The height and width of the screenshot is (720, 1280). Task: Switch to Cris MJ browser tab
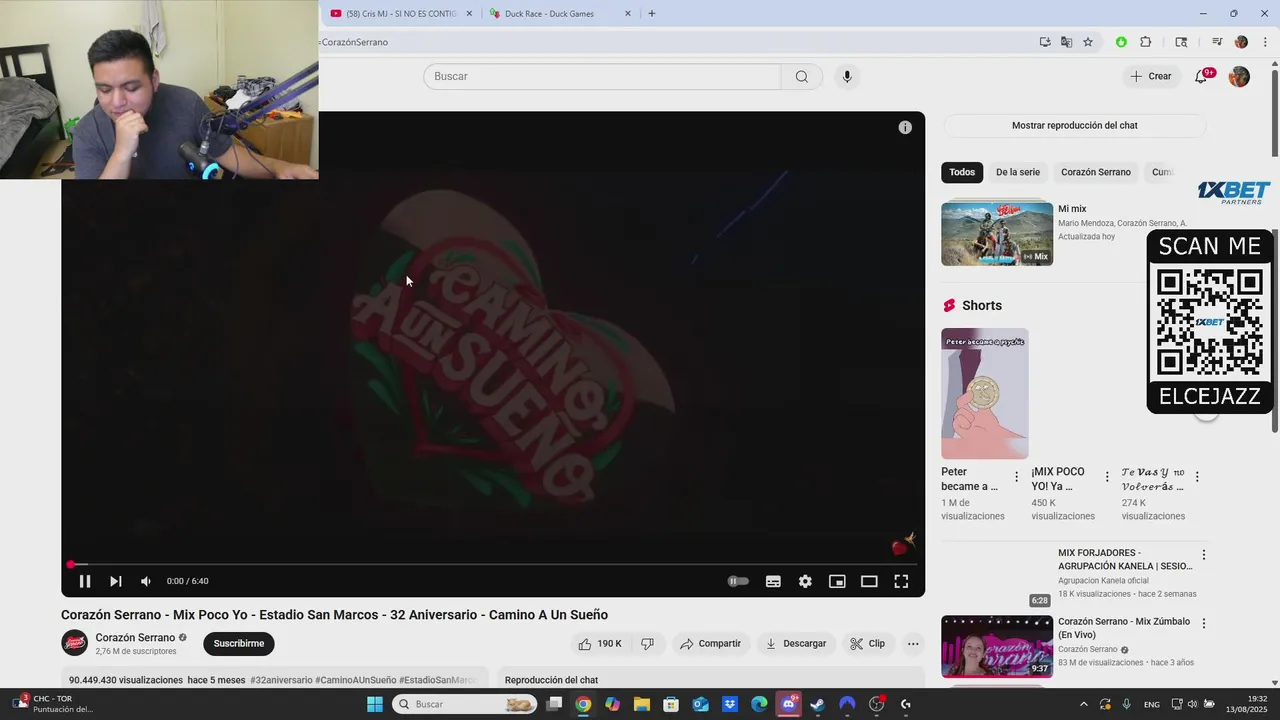pos(400,14)
